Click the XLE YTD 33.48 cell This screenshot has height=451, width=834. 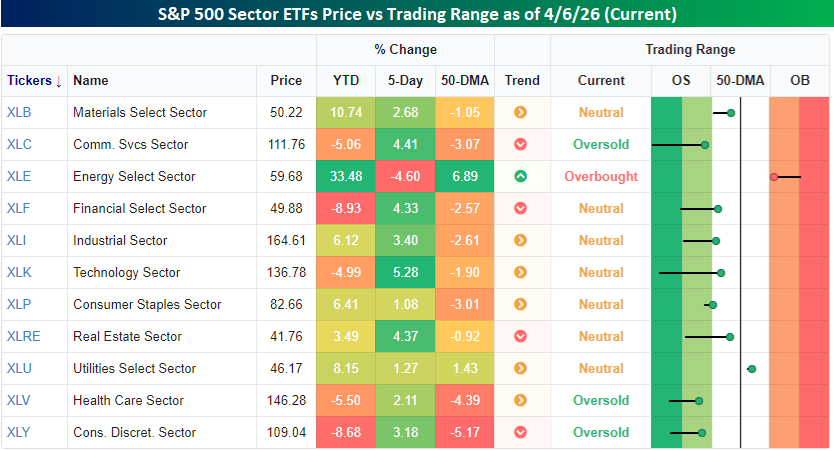pyautogui.click(x=345, y=177)
